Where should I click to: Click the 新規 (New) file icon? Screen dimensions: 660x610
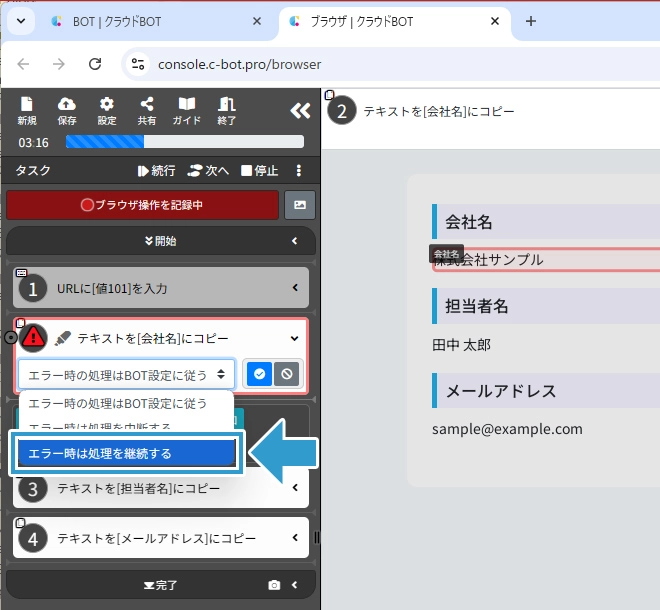(27, 110)
